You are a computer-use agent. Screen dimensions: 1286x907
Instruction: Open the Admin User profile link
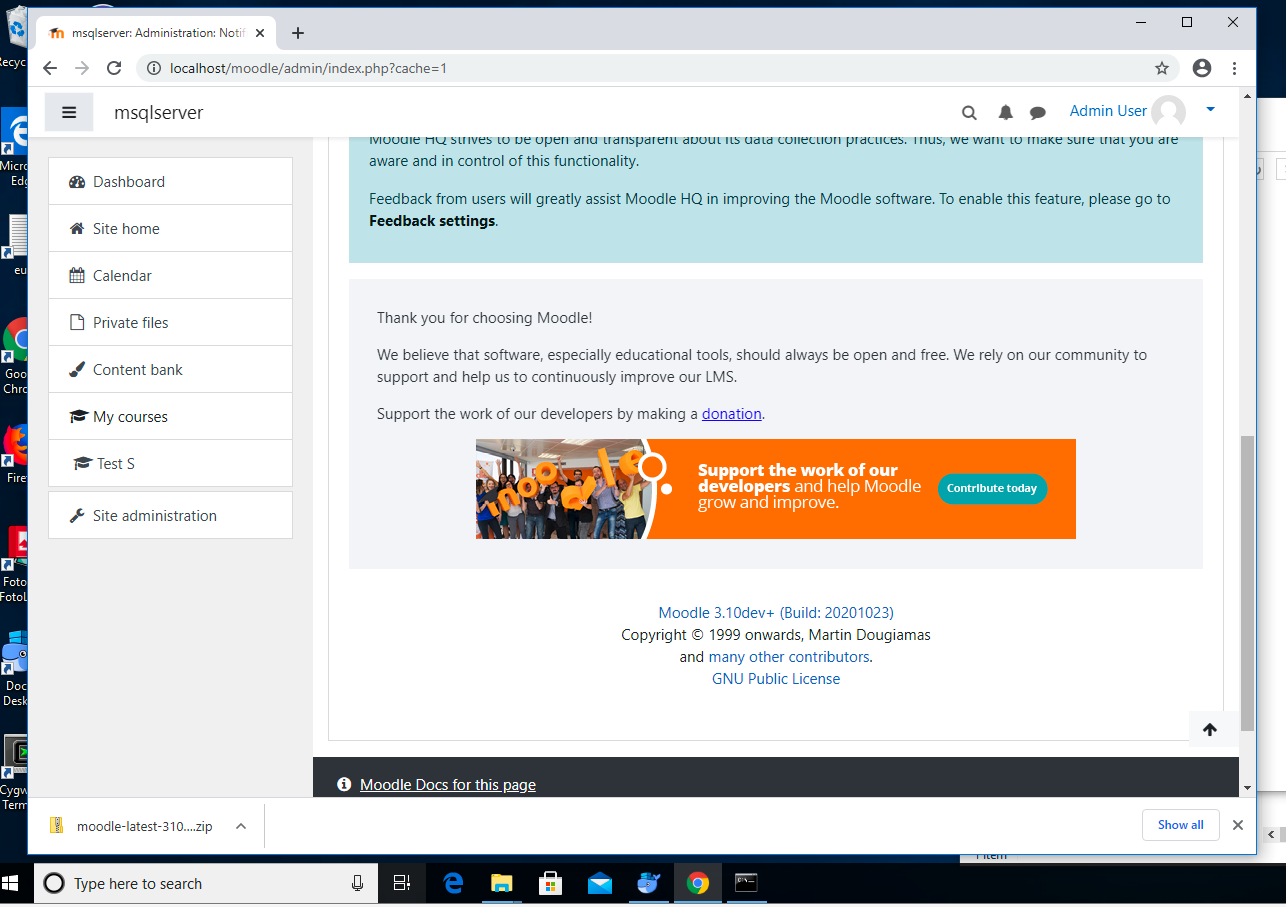pos(1108,111)
